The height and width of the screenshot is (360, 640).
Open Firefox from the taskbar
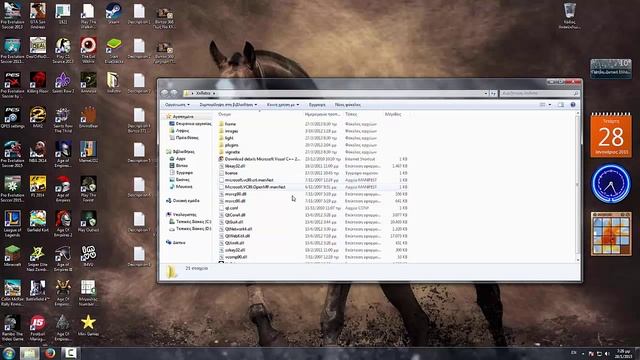coord(50,353)
